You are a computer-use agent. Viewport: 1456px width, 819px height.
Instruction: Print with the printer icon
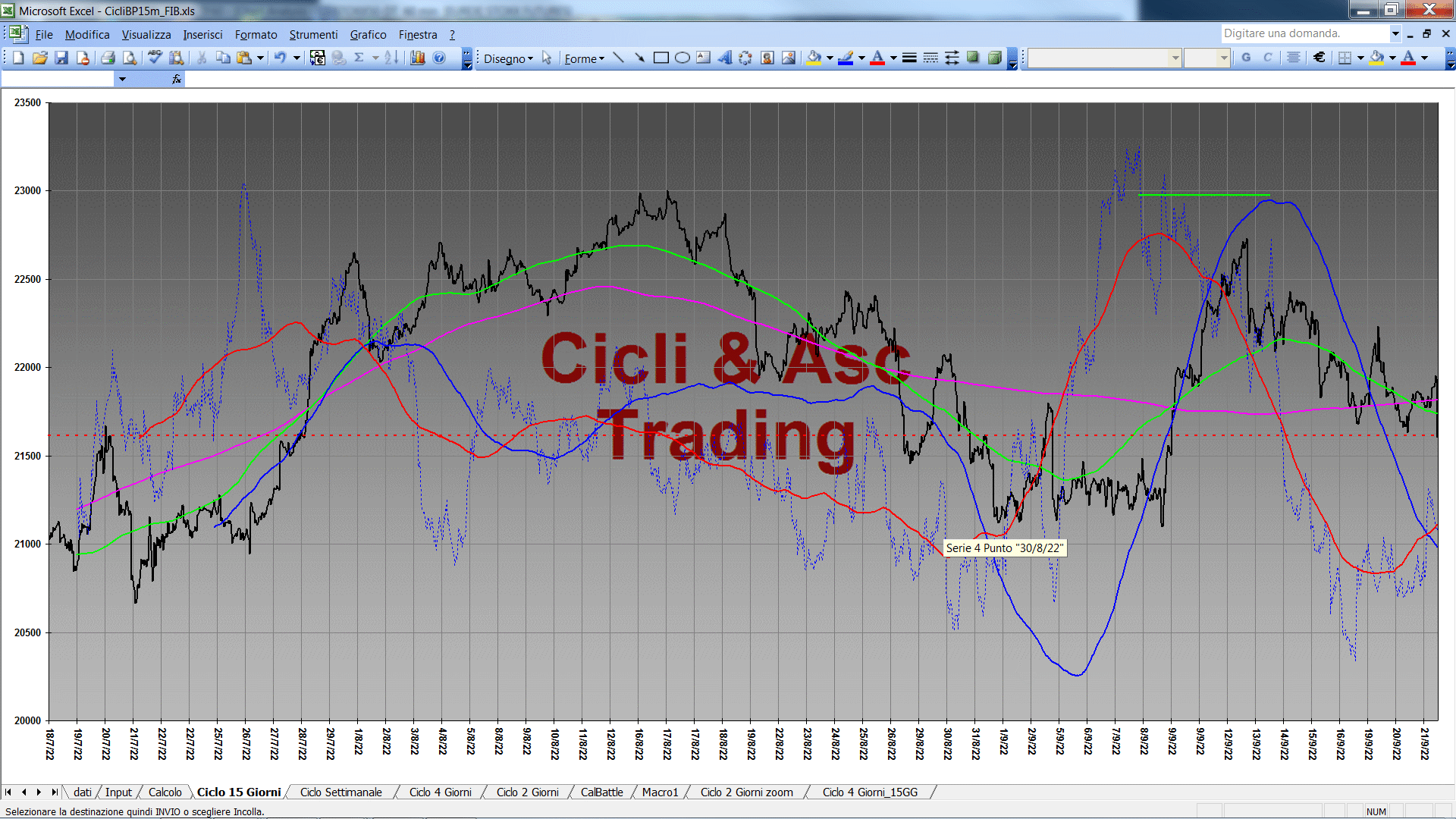pos(108,58)
